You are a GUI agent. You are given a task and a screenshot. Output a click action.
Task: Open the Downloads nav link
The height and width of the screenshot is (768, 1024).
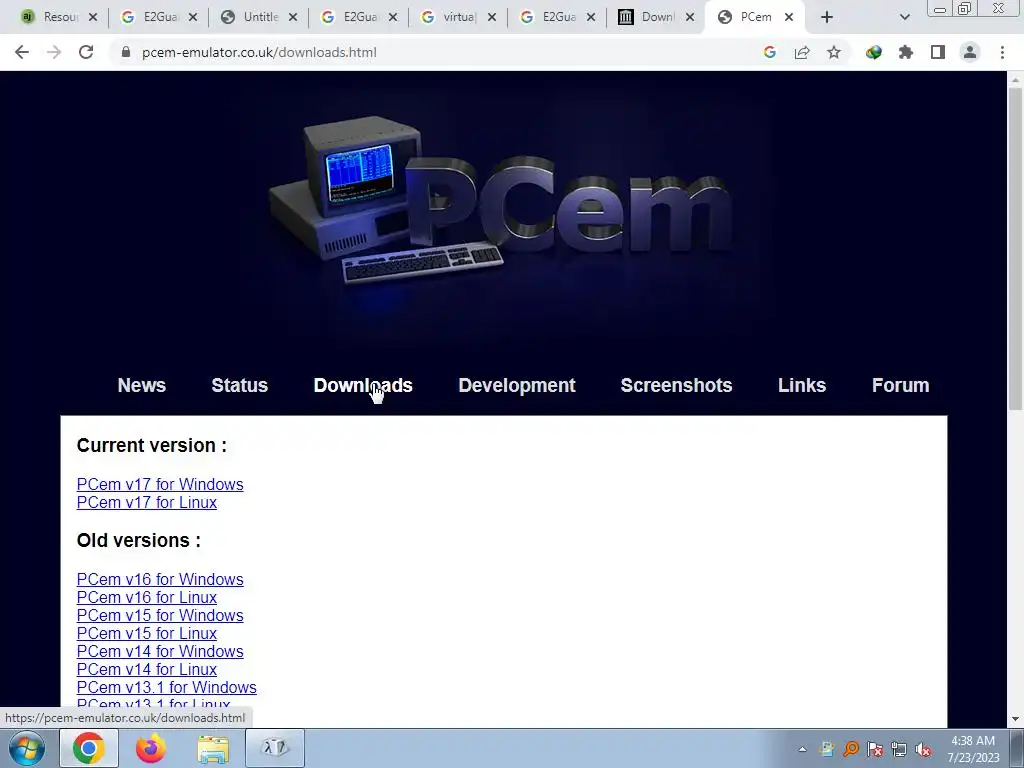(x=363, y=385)
